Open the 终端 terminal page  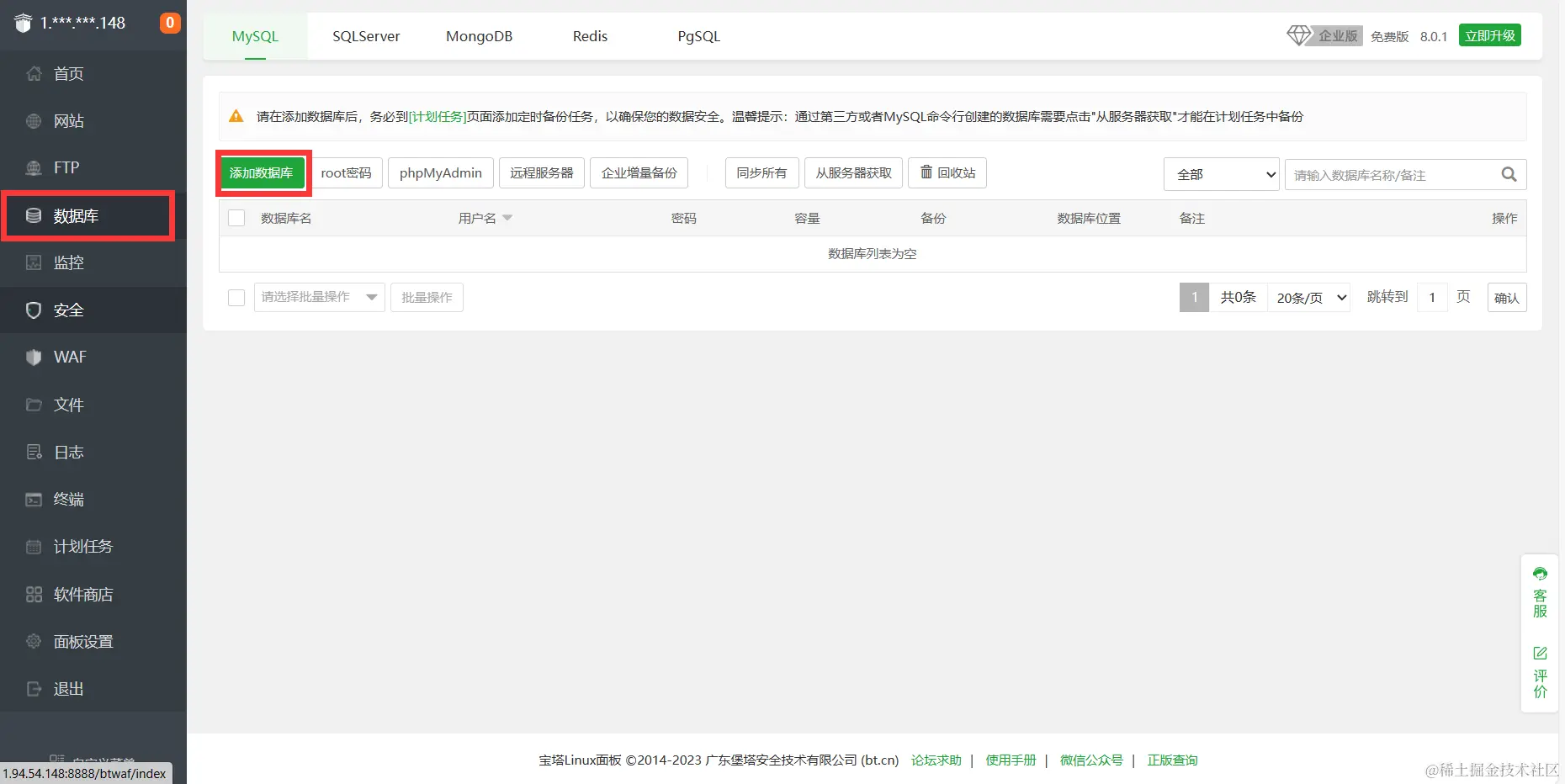[67, 499]
